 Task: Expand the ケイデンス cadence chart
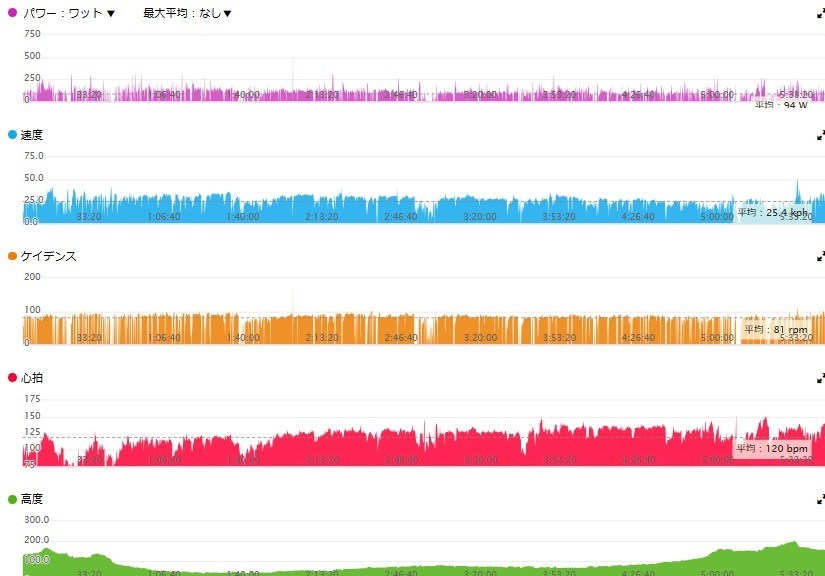pos(821,256)
